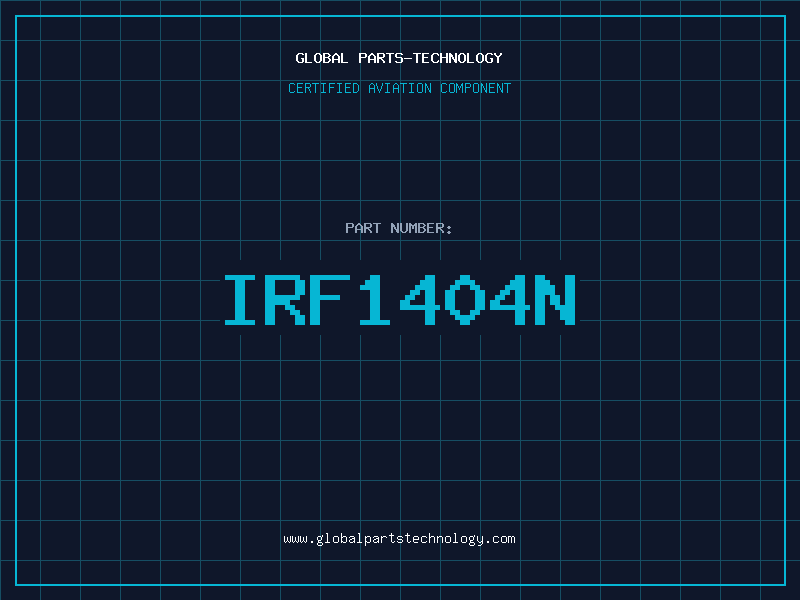Select the IRF1404N part number text

click(399, 300)
